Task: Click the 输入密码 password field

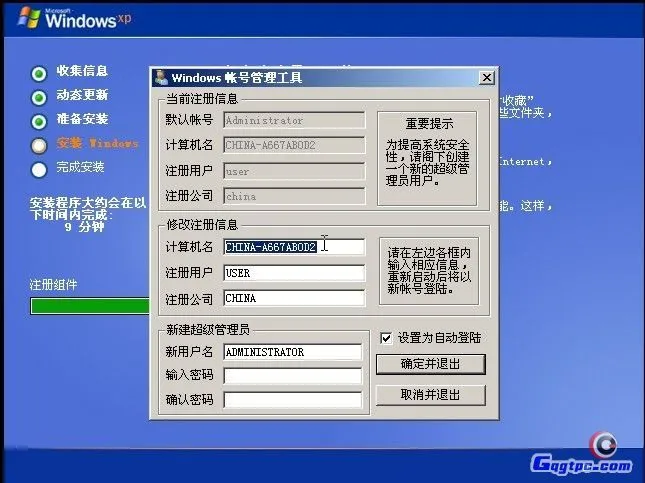Action: tap(293, 376)
